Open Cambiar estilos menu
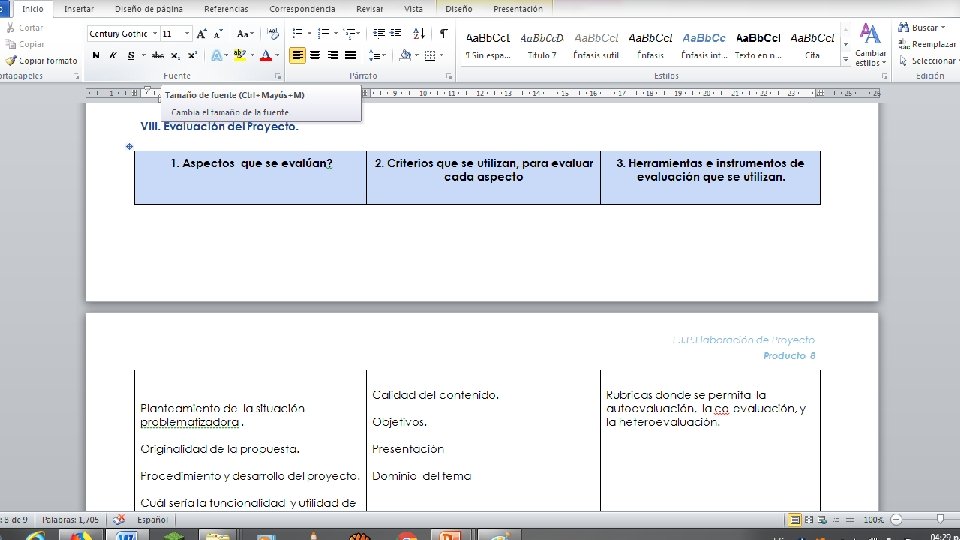Image resolution: width=960 pixels, height=540 pixels. pyautogui.click(x=870, y=45)
